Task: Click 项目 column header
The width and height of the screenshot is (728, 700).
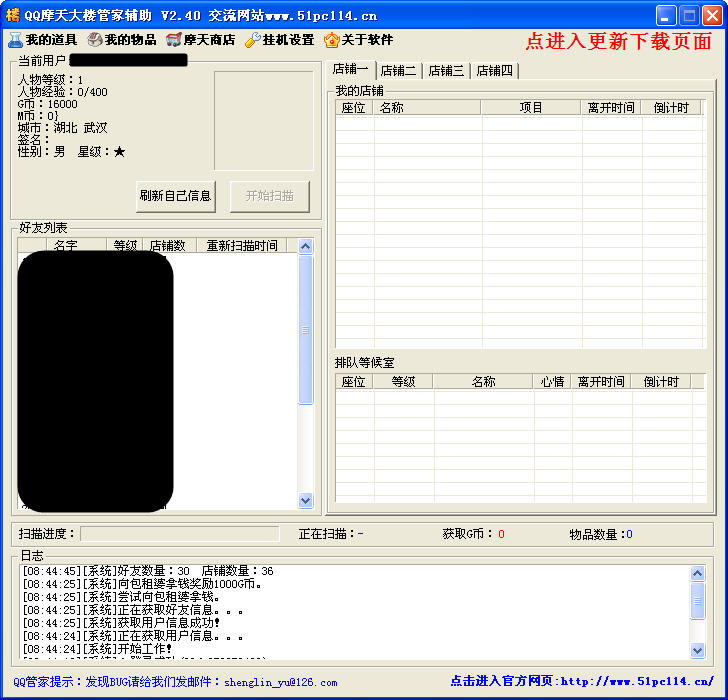Action: (x=531, y=108)
